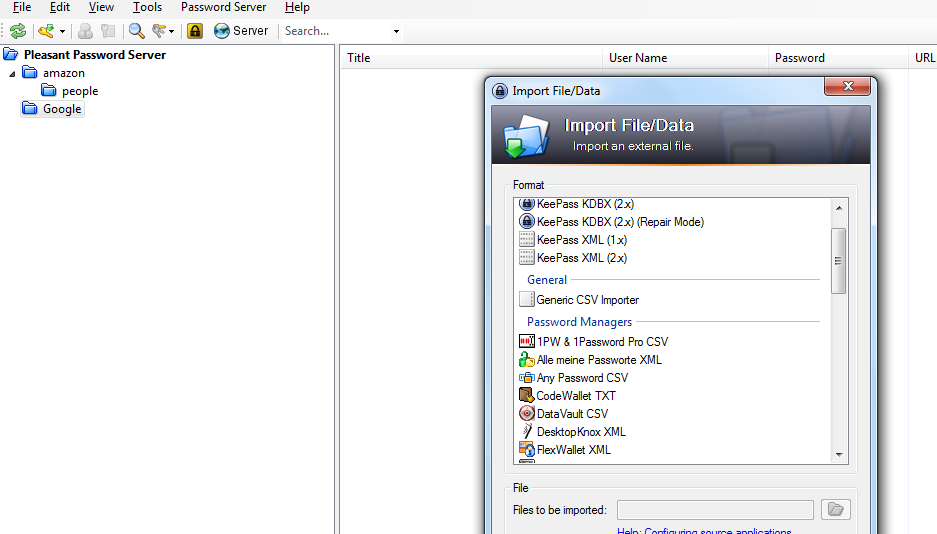937x534 pixels.
Task: Click the Files to be imported field
Action: (715, 510)
